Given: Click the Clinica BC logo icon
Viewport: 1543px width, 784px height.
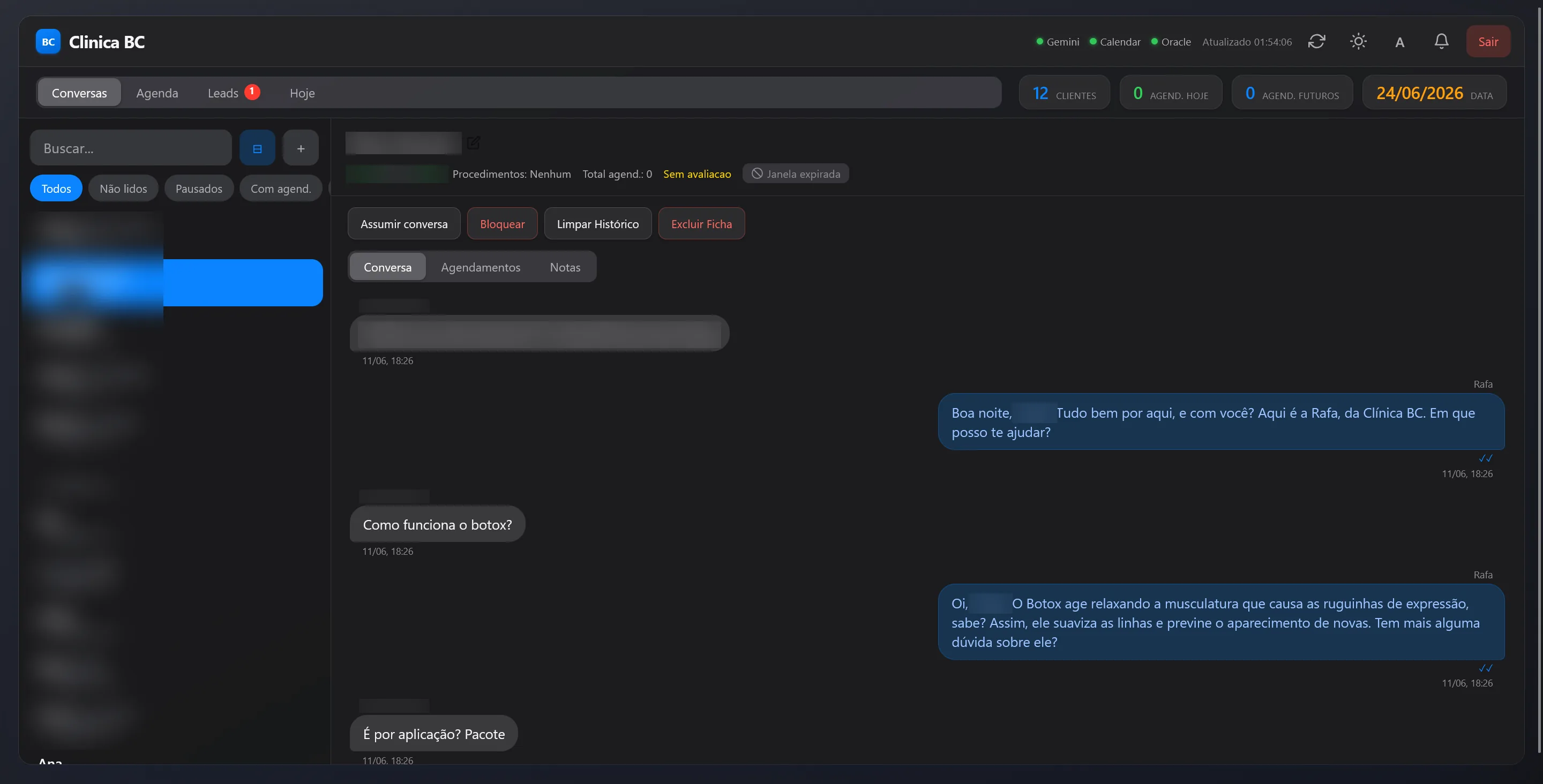Looking at the screenshot, I should [48, 42].
